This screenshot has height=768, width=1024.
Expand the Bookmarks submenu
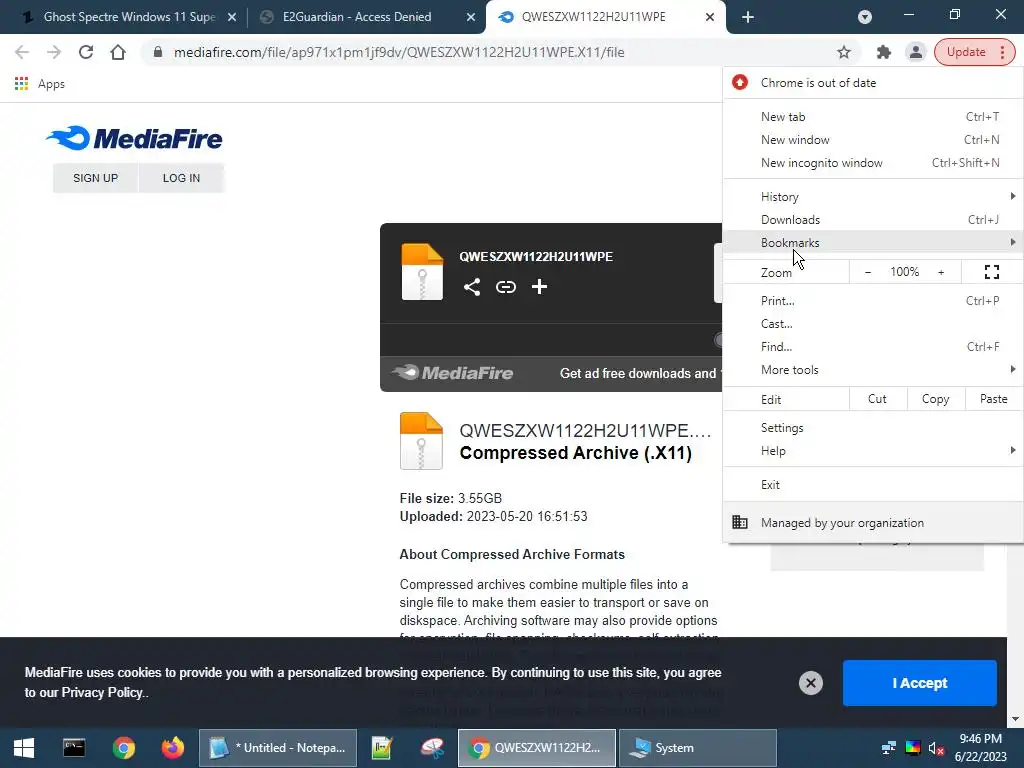873,242
